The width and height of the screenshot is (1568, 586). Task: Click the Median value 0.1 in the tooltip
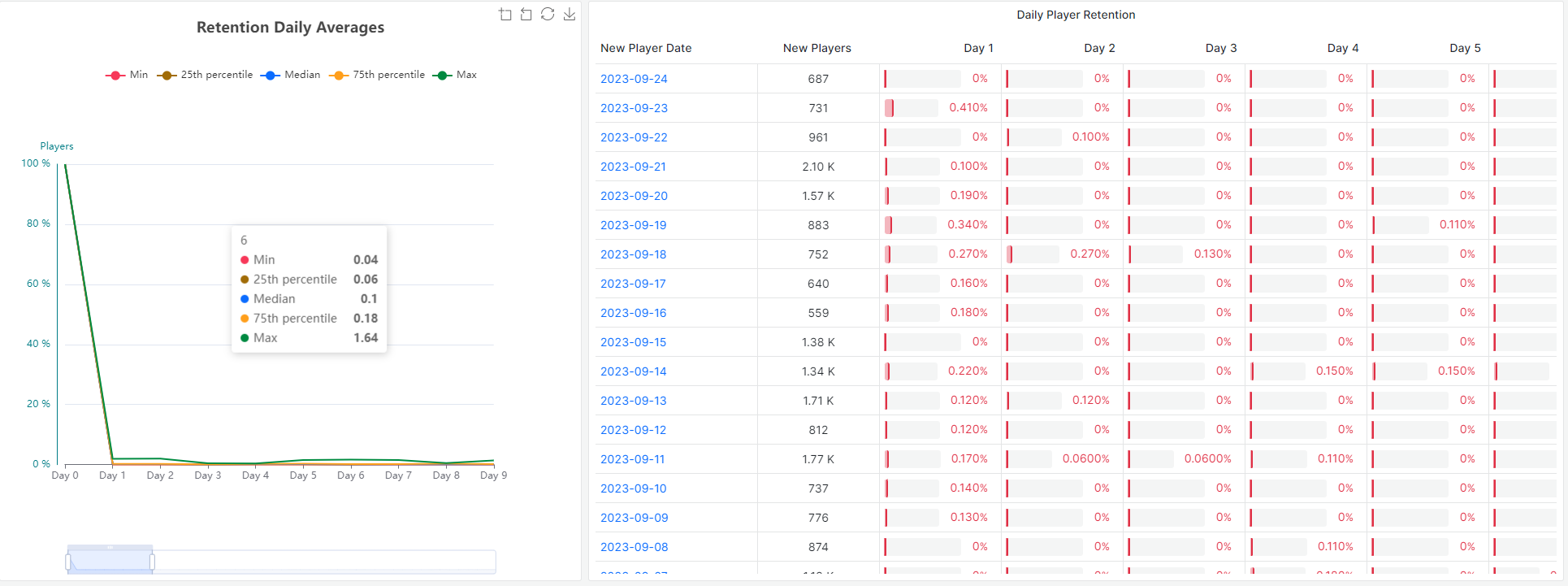(369, 299)
